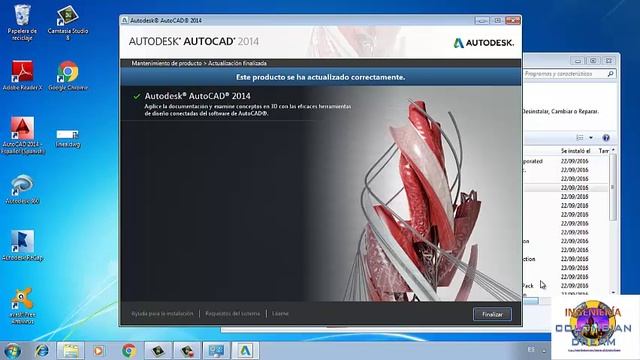Image resolution: width=640 pixels, height=360 pixels.
Task: Click the installer title bar Autodesk icon
Action: point(125,20)
